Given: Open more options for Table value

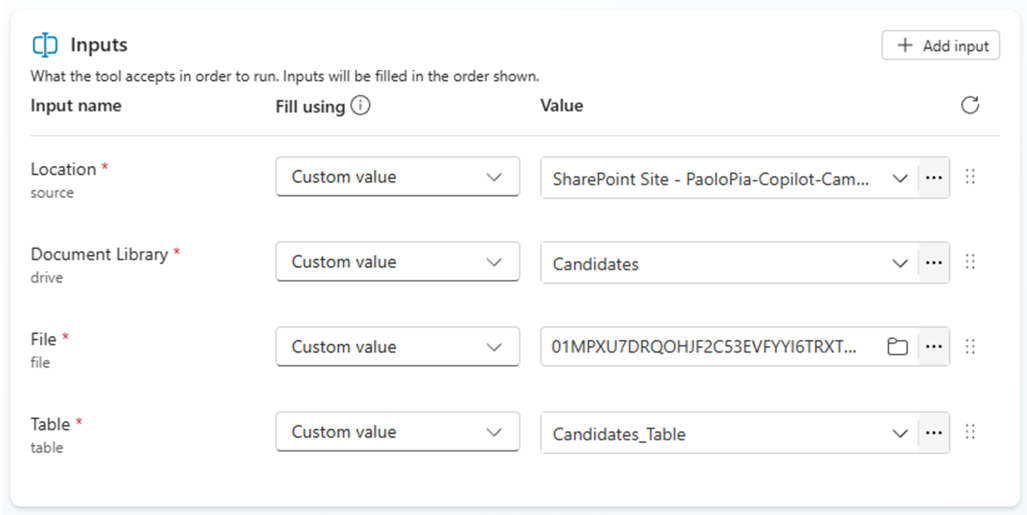Looking at the screenshot, I should pyautogui.click(x=934, y=433).
